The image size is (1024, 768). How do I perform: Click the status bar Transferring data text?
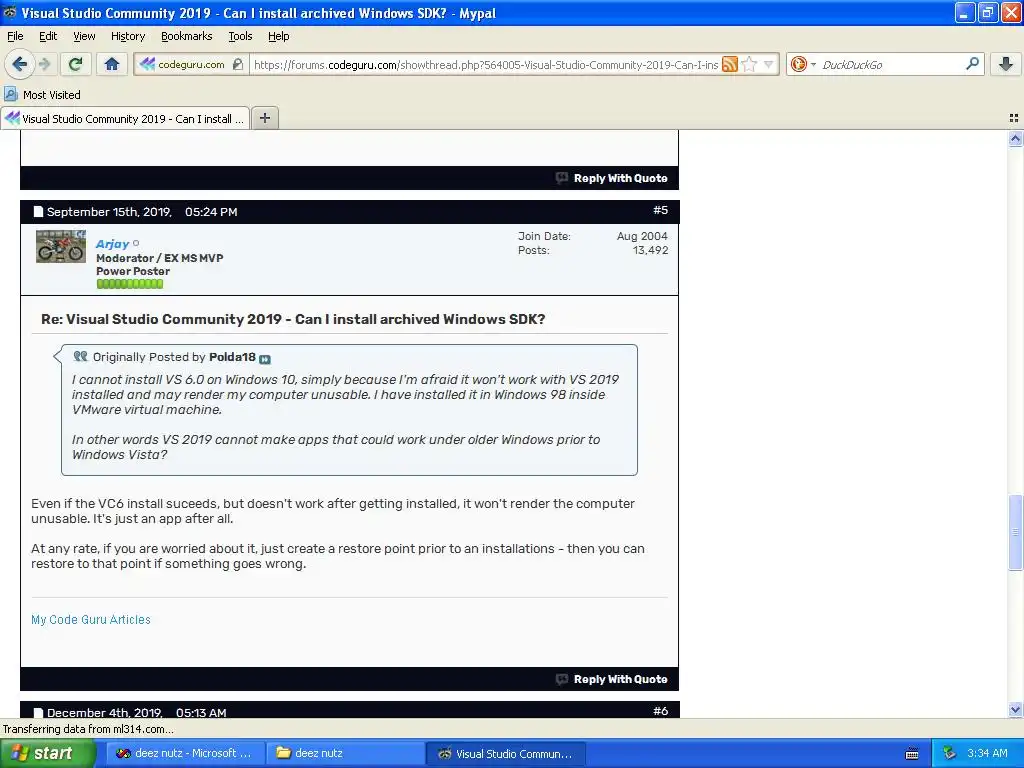point(88,729)
